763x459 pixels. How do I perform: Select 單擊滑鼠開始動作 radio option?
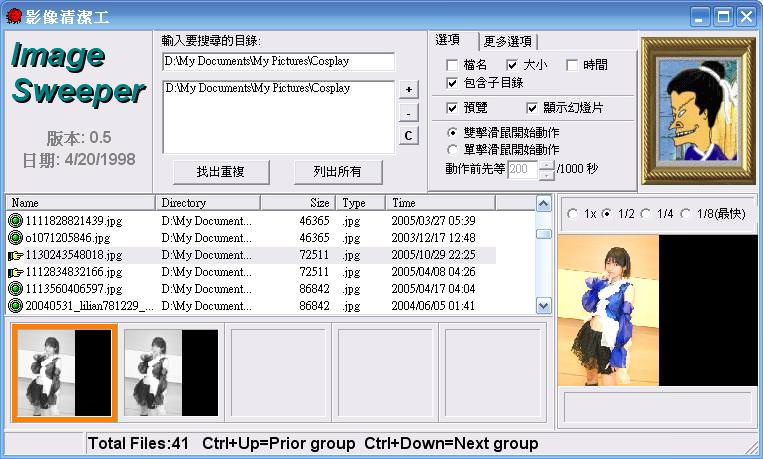(x=452, y=149)
